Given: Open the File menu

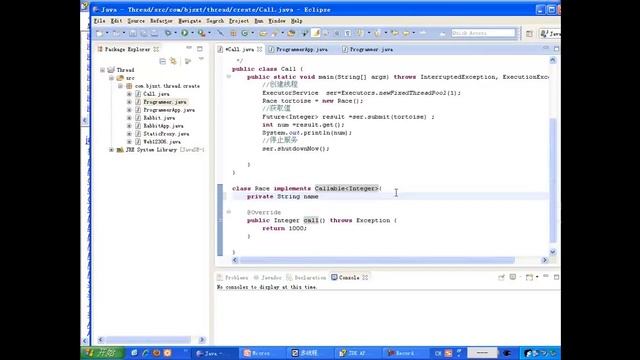Looking at the screenshot, I should coord(99,21).
